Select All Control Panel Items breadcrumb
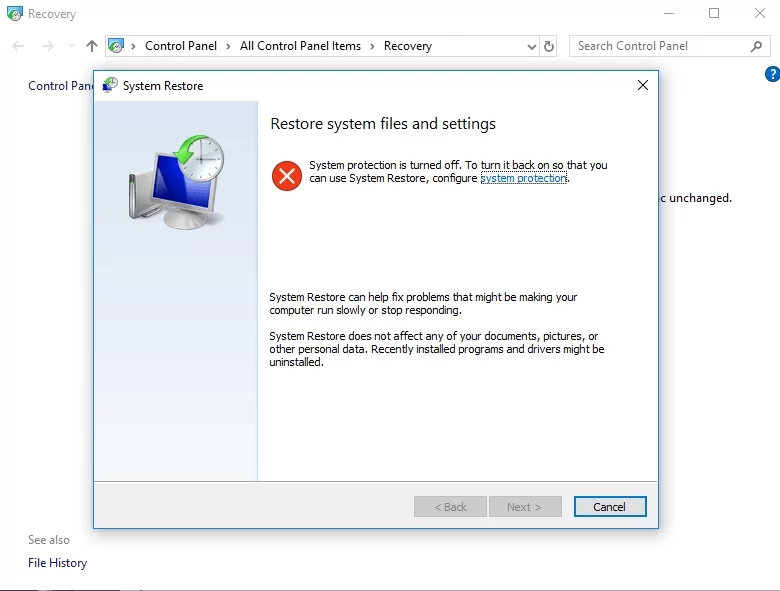 300,46
